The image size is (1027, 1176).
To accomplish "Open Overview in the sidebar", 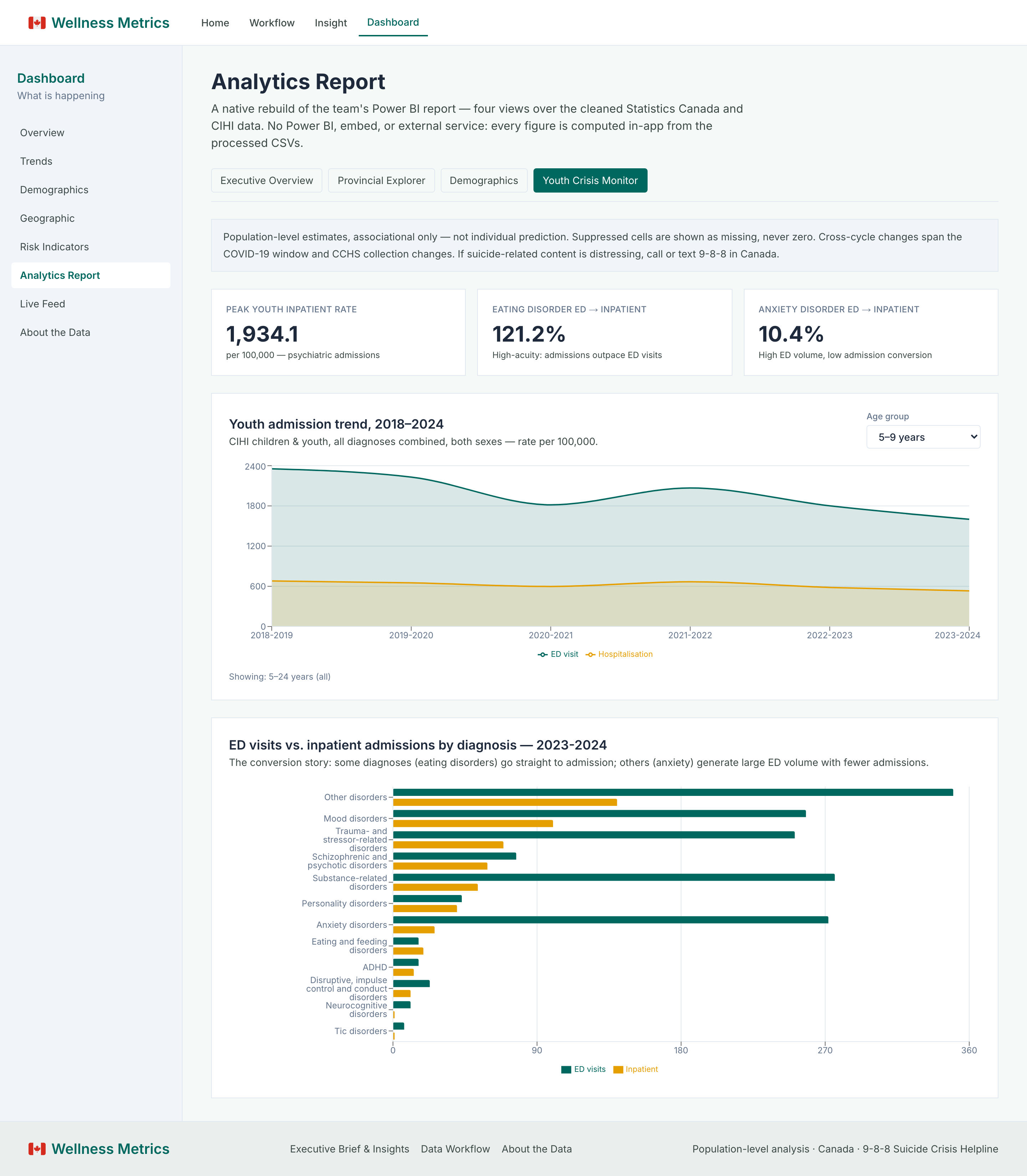I will click(x=91, y=132).
